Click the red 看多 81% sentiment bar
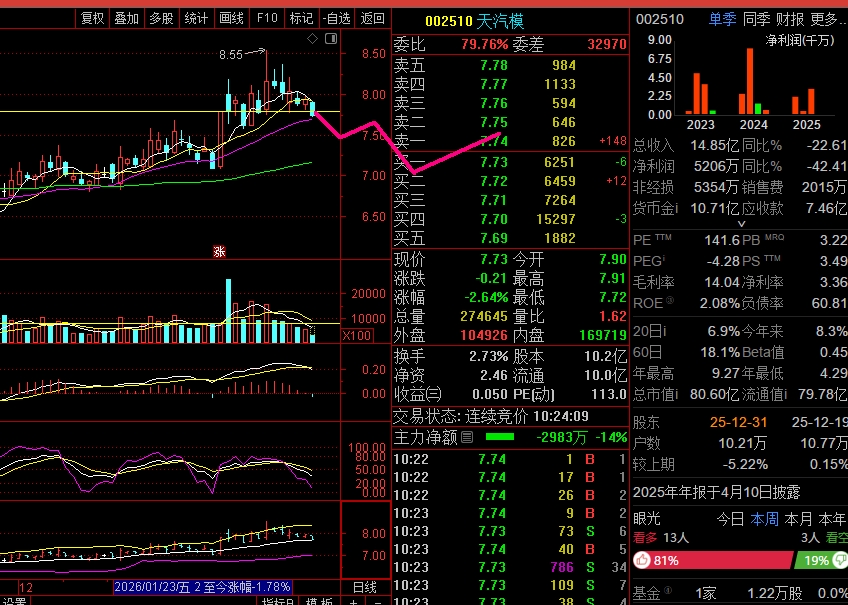The image size is (848, 605). pos(713,560)
